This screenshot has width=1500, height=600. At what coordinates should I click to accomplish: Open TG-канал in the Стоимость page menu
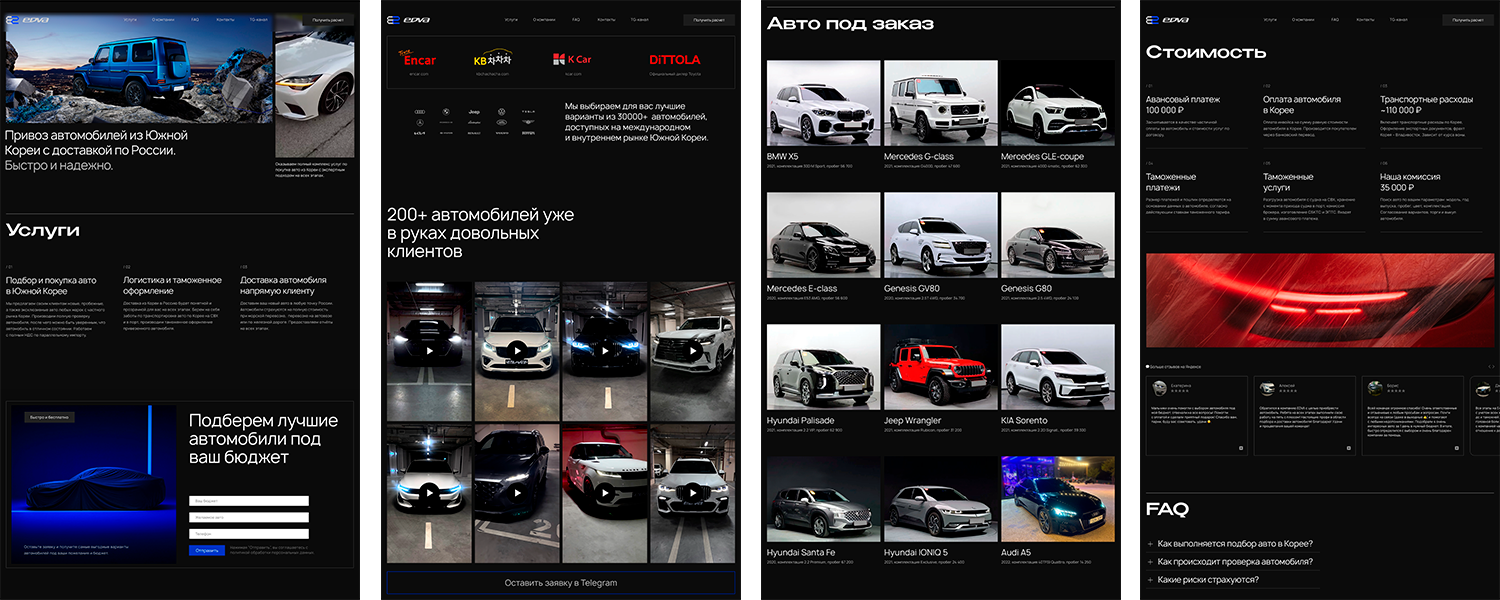1400,20
